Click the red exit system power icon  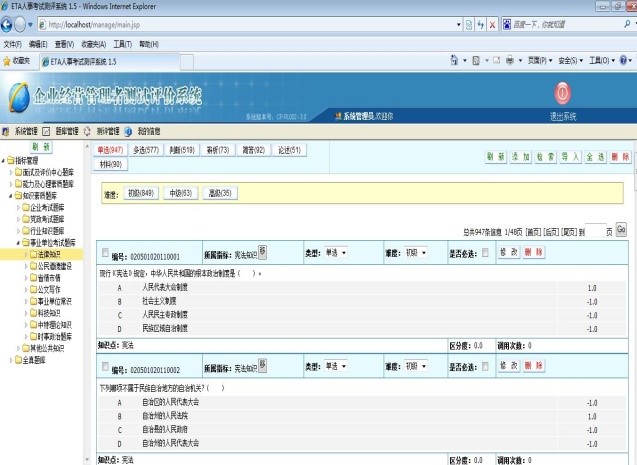[x=563, y=93]
